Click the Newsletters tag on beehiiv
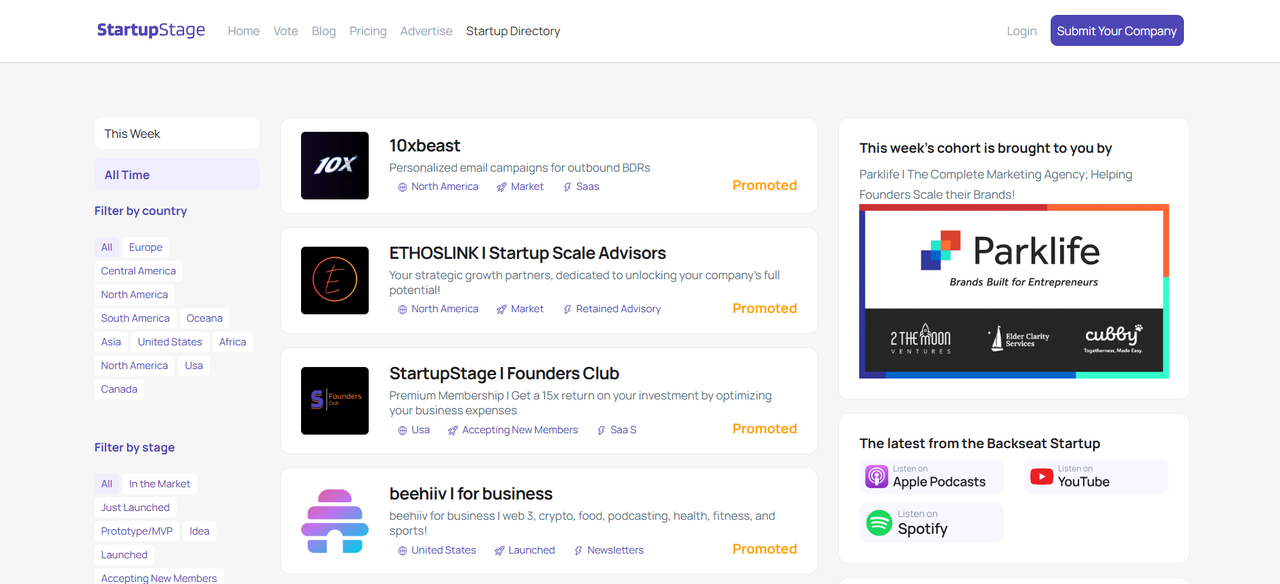 (616, 551)
